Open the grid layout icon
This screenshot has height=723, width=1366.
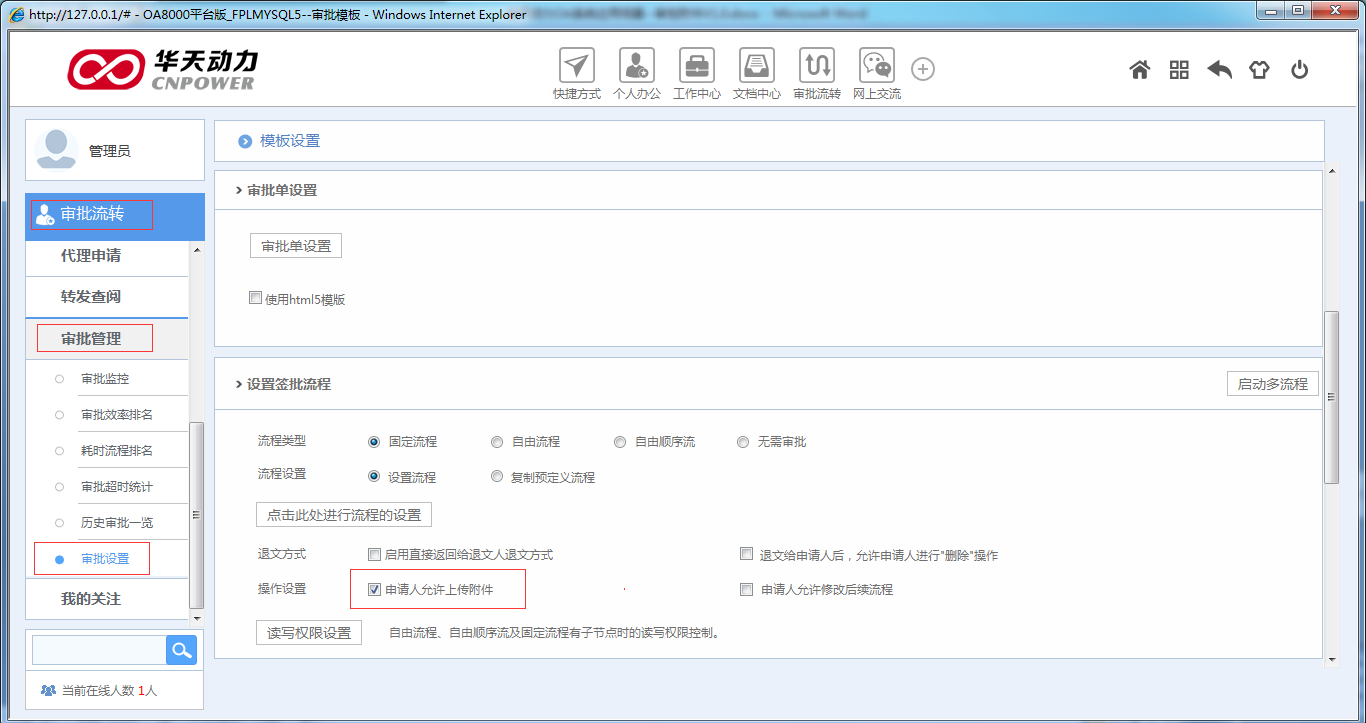pos(1179,70)
